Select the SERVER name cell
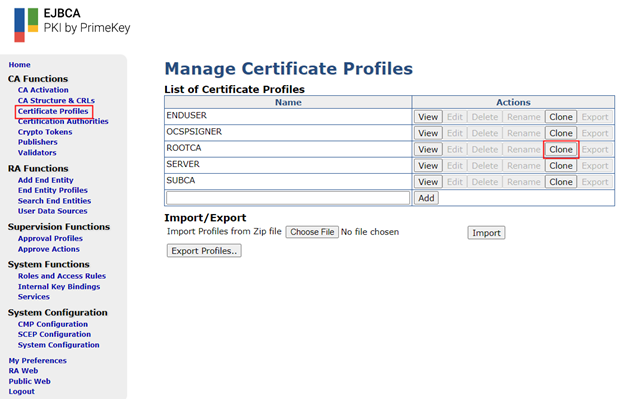 click(288, 165)
